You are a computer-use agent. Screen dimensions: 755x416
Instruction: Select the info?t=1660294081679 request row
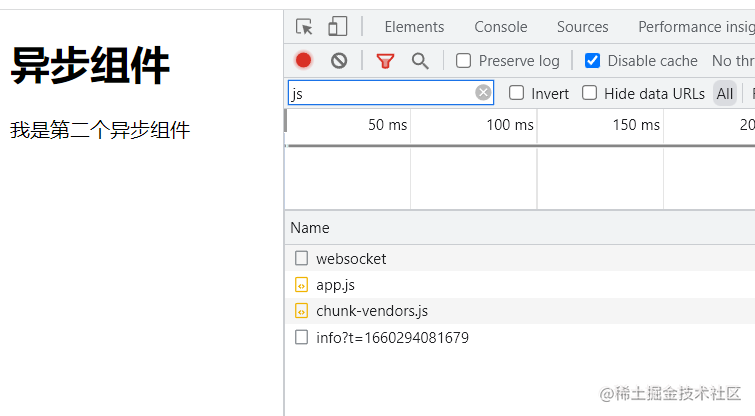[x=392, y=338]
